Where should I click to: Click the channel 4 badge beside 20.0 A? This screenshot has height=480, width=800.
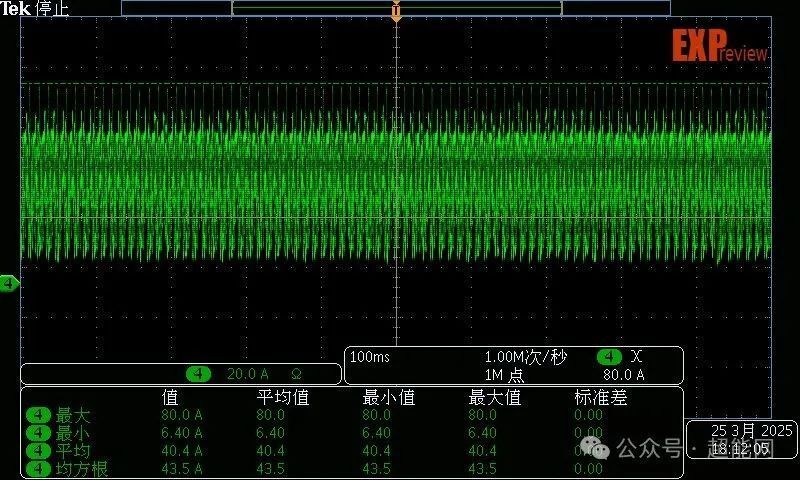(200, 374)
